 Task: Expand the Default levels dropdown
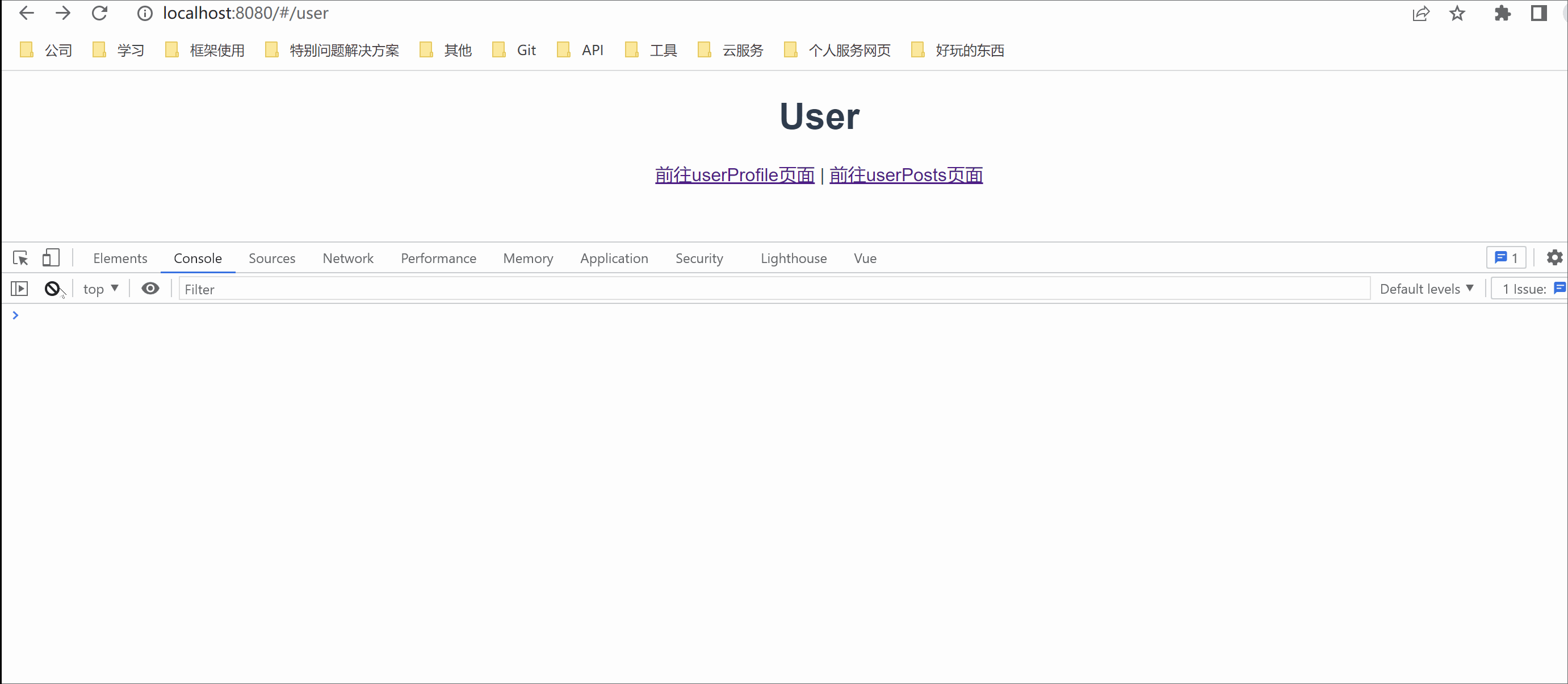pos(1426,289)
